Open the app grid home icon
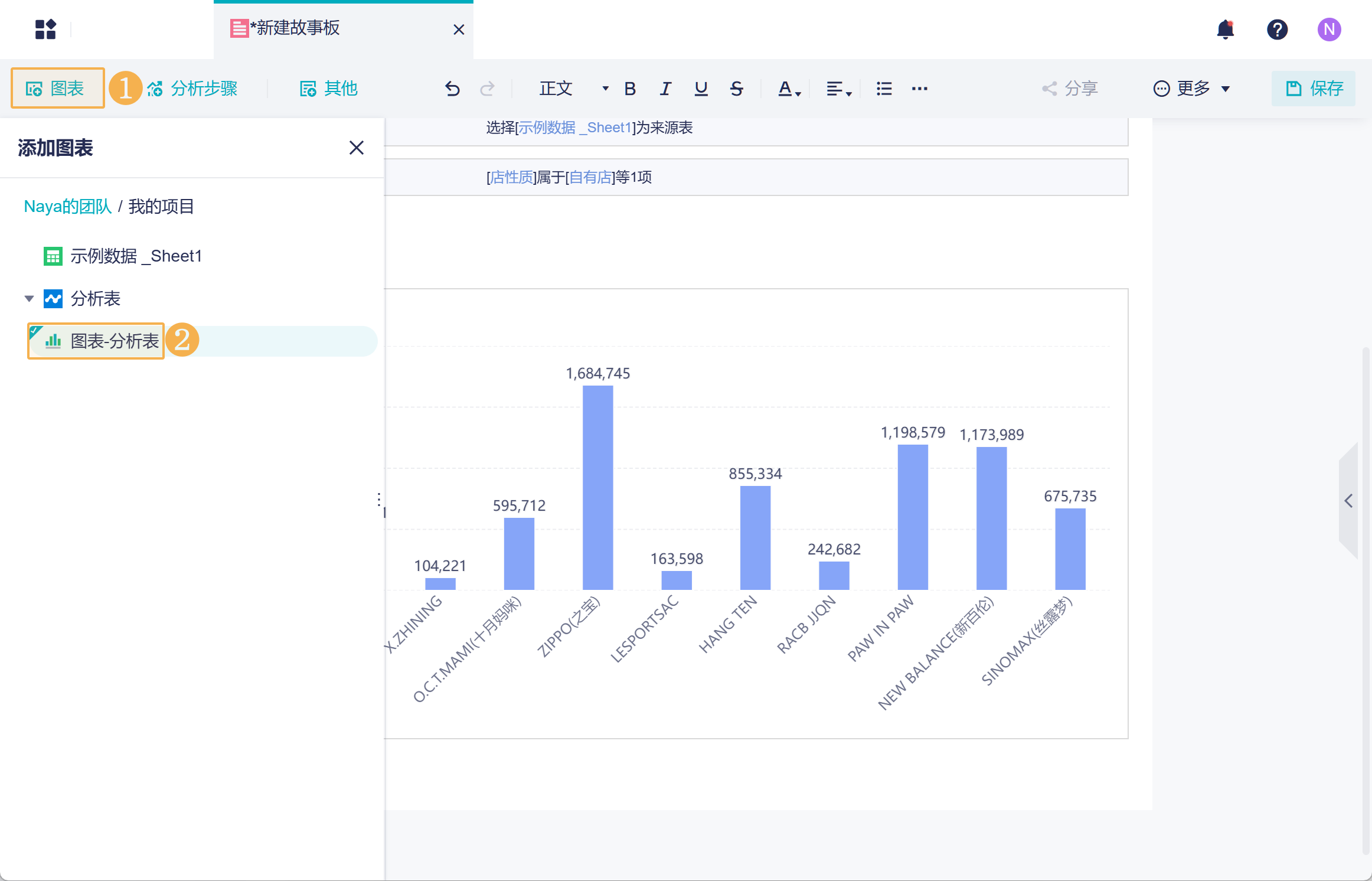This screenshot has width=1372, height=881. pyautogui.click(x=45, y=29)
